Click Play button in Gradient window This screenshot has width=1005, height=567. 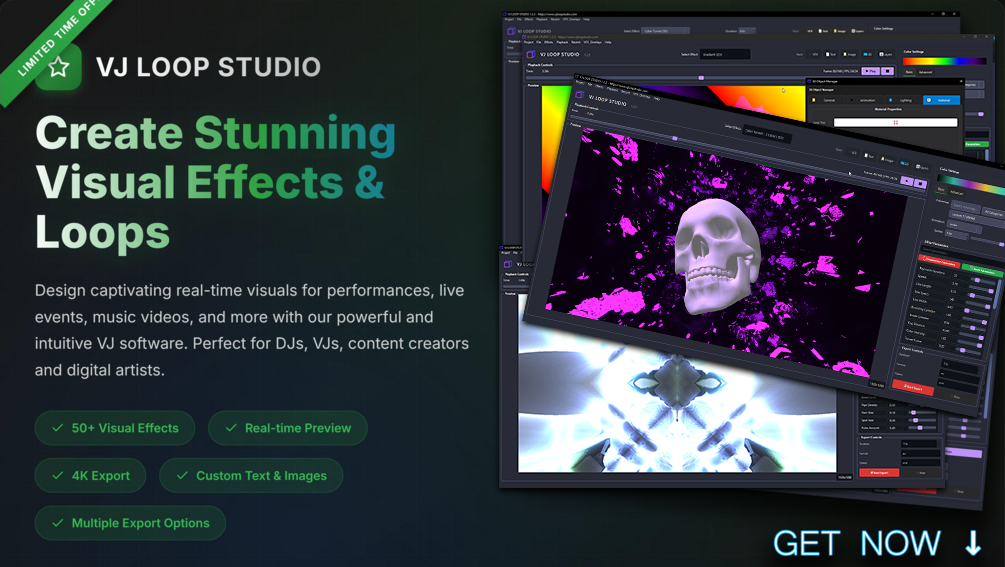[x=870, y=71]
